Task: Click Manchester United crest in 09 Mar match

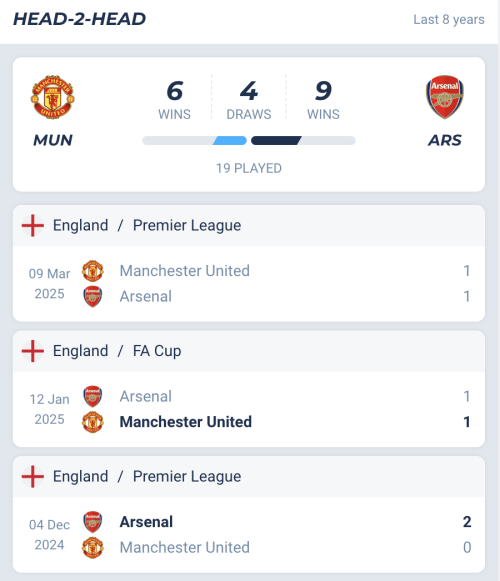Action: pos(93,271)
